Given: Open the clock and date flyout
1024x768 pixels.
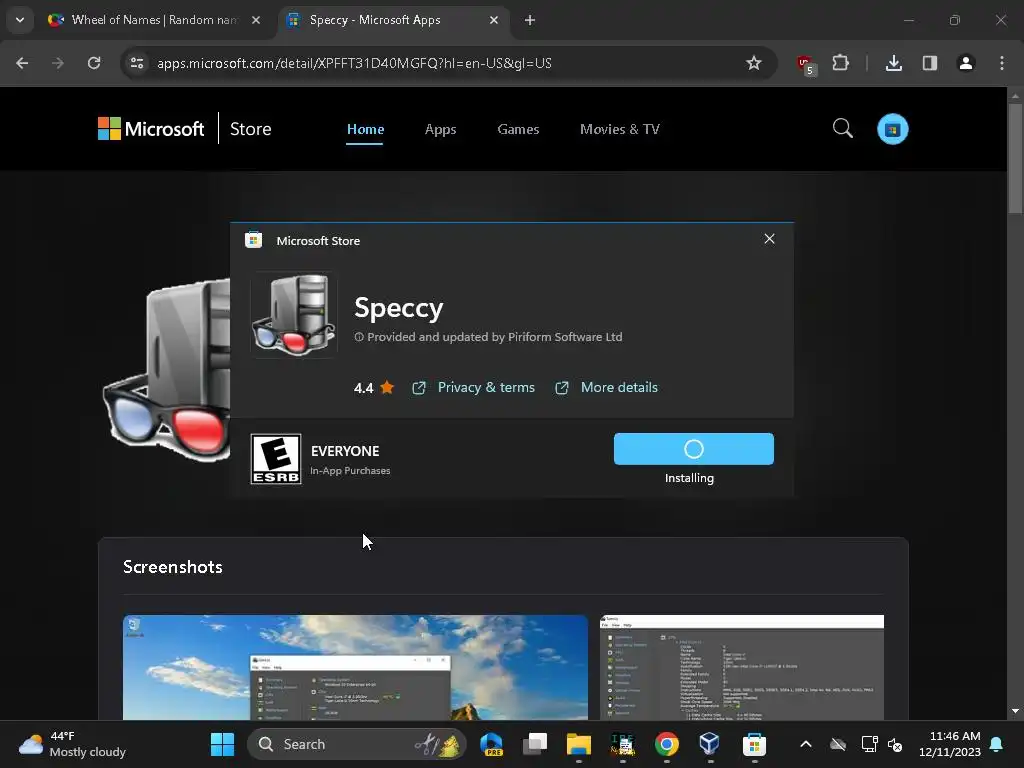Looking at the screenshot, I should [x=950, y=744].
